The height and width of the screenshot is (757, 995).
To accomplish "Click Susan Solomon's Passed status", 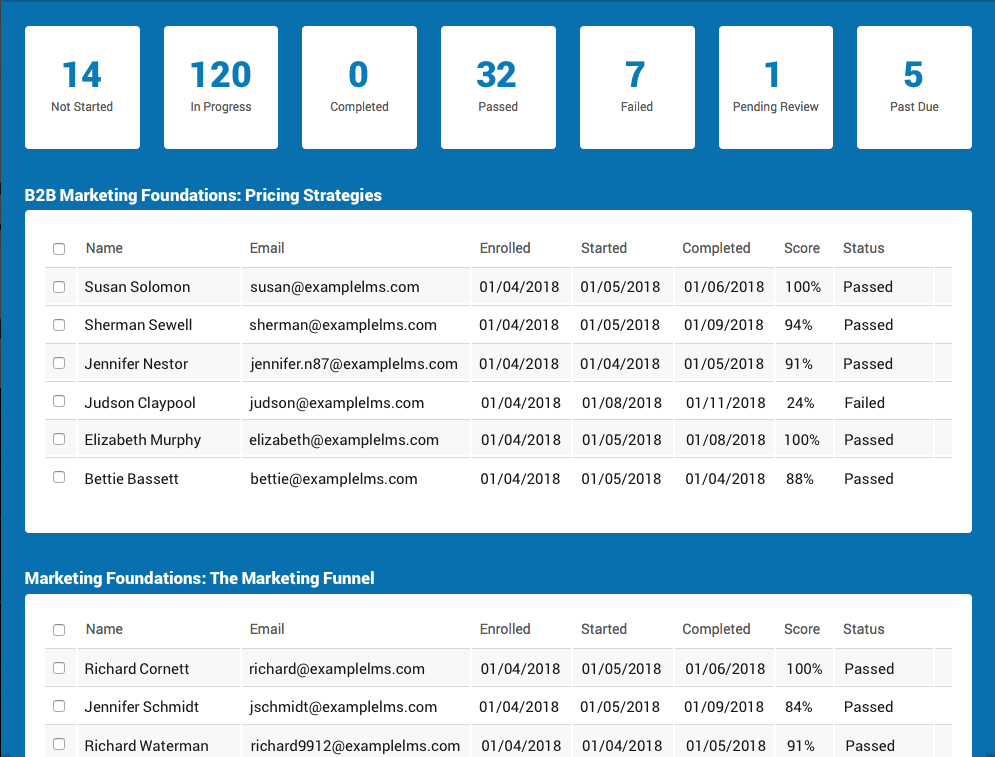I will point(867,287).
